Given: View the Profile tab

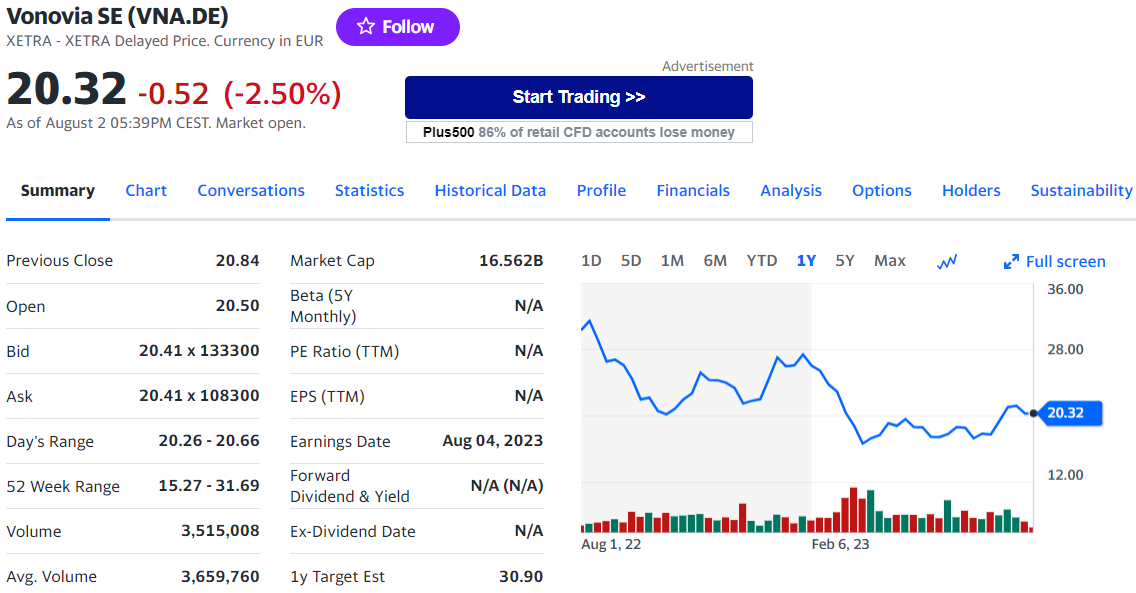Looking at the screenshot, I should click(x=601, y=190).
